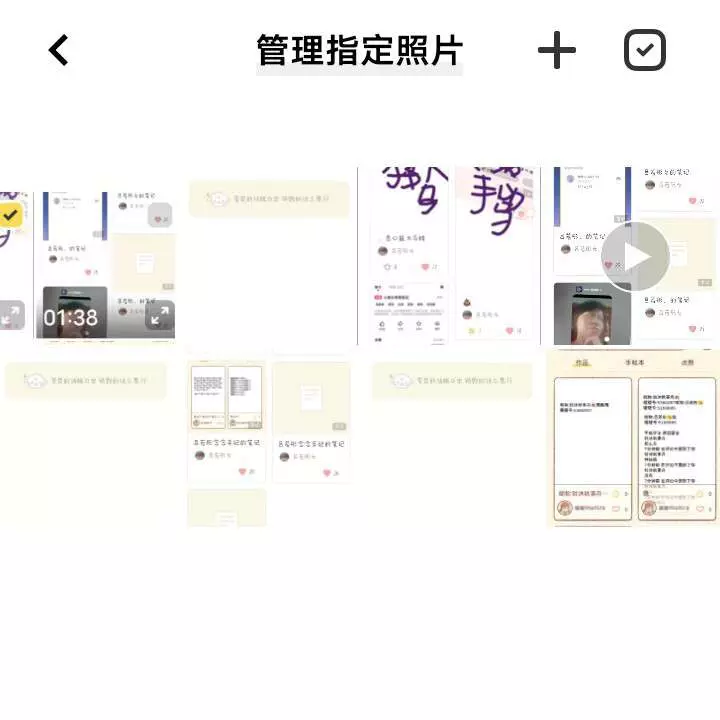Tap the gray heart badge above the video
The width and height of the screenshot is (720, 720).
(160, 215)
